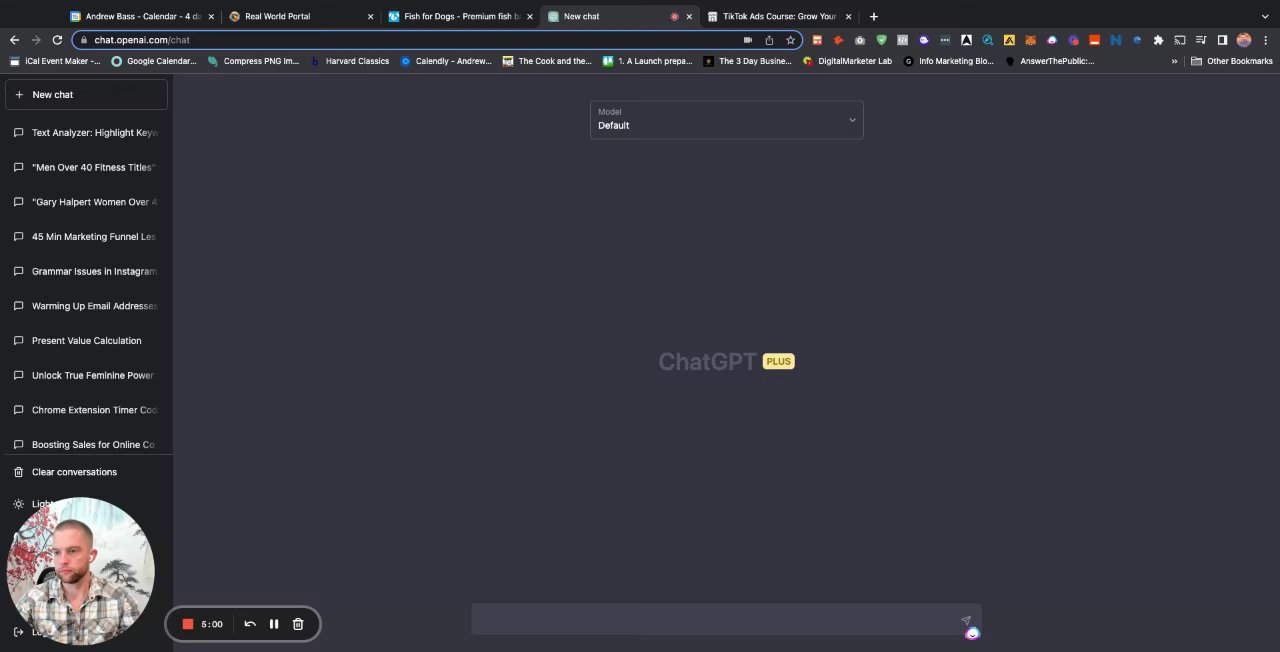Click the send message arrow icon
Image resolution: width=1280 pixels, height=652 pixels.
[966, 620]
